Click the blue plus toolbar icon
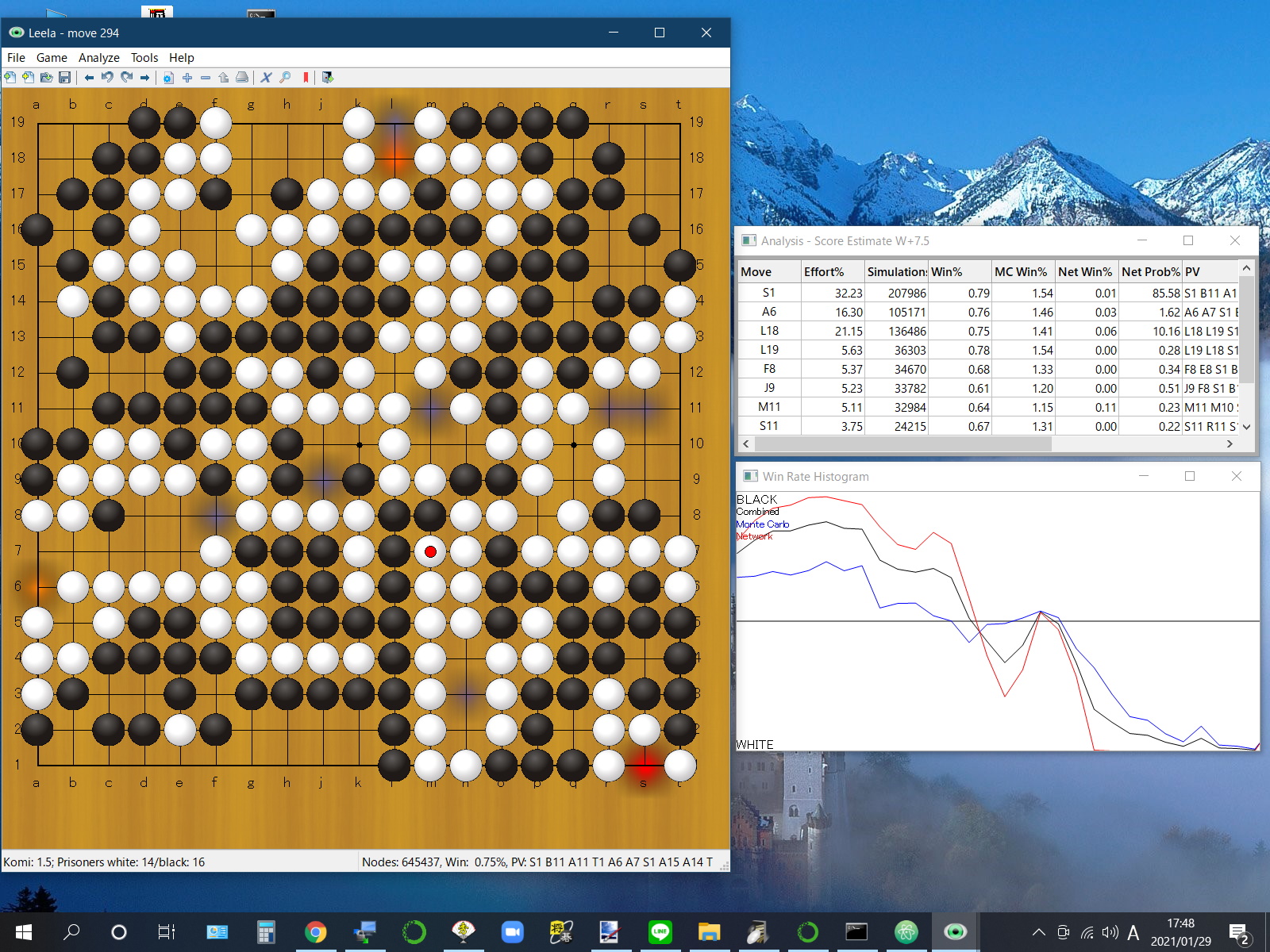Image resolution: width=1270 pixels, height=952 pixels. click(187, 78)
